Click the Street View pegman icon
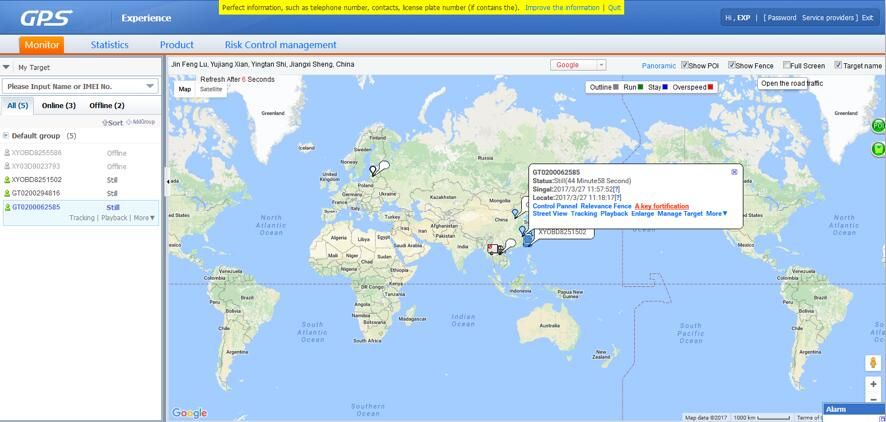This screenshot has width=886, height=422. (x=873, y=362)
